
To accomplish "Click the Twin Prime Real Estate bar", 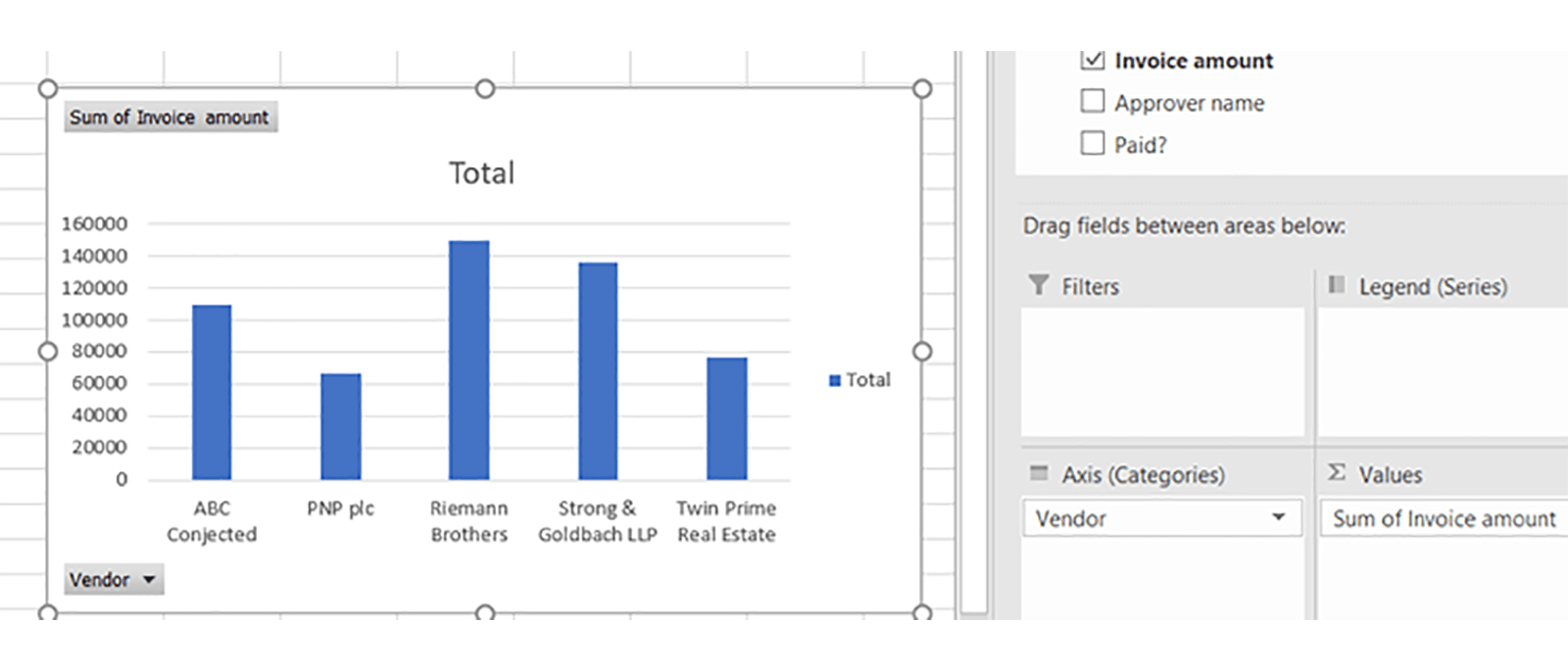I will click(x=726, y=418).
